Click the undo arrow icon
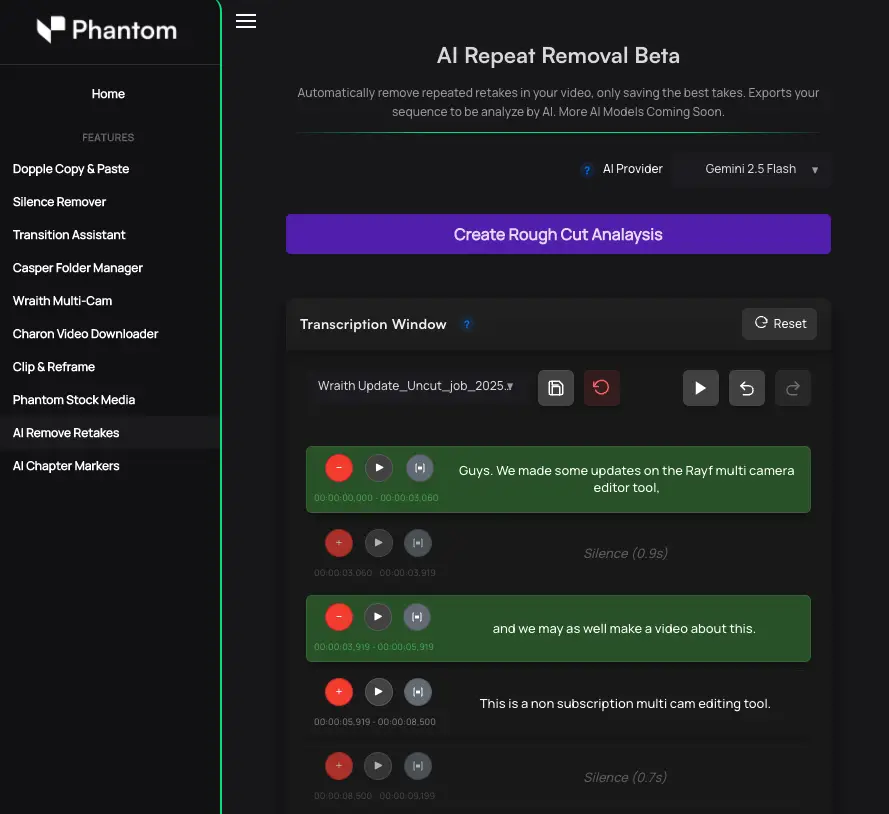Image resolution: width=889 pixels, height=814 pixels. [747, 388]
